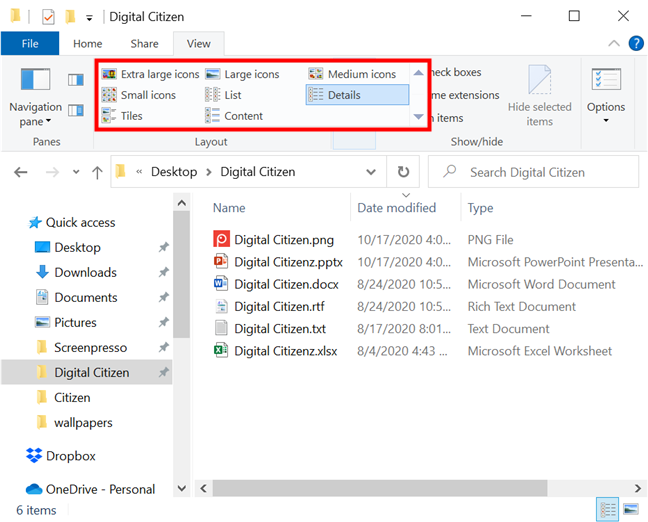Toggle the Preview pane icon
Image resolution: width=648 pixels, height=522 pixels.
[x=76, y=79]
